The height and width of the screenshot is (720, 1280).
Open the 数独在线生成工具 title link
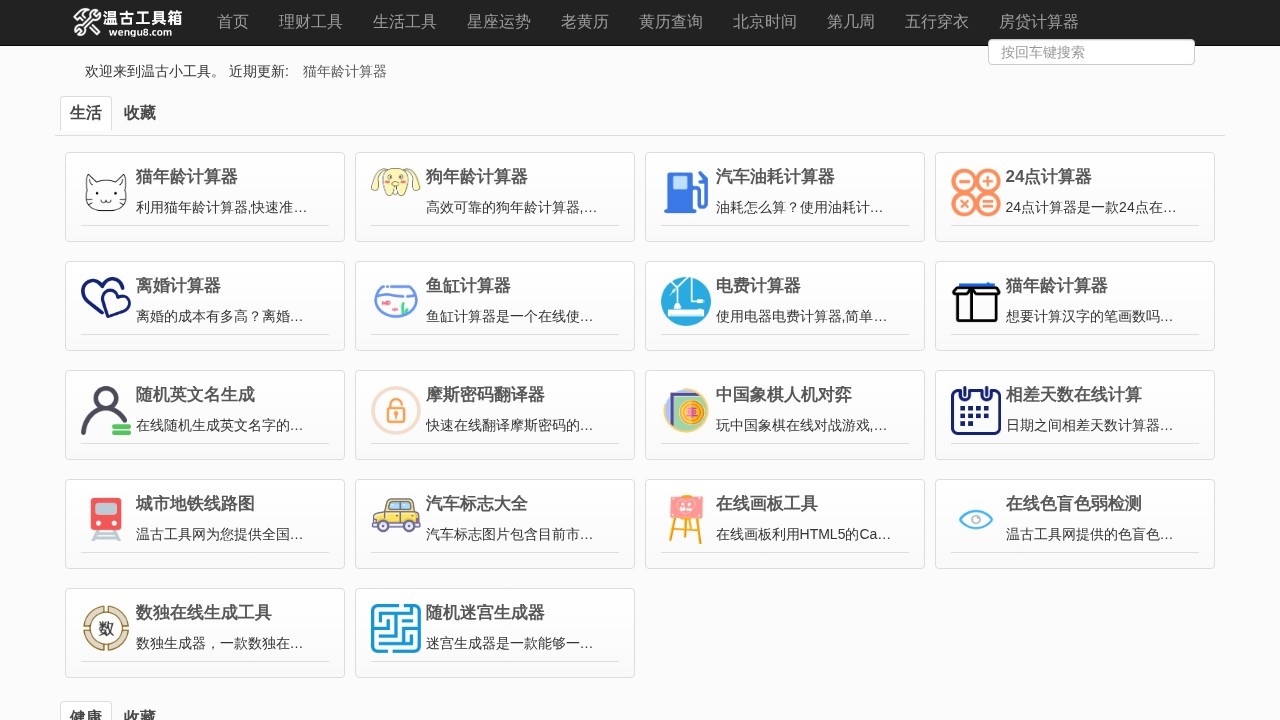click(203, 613)
